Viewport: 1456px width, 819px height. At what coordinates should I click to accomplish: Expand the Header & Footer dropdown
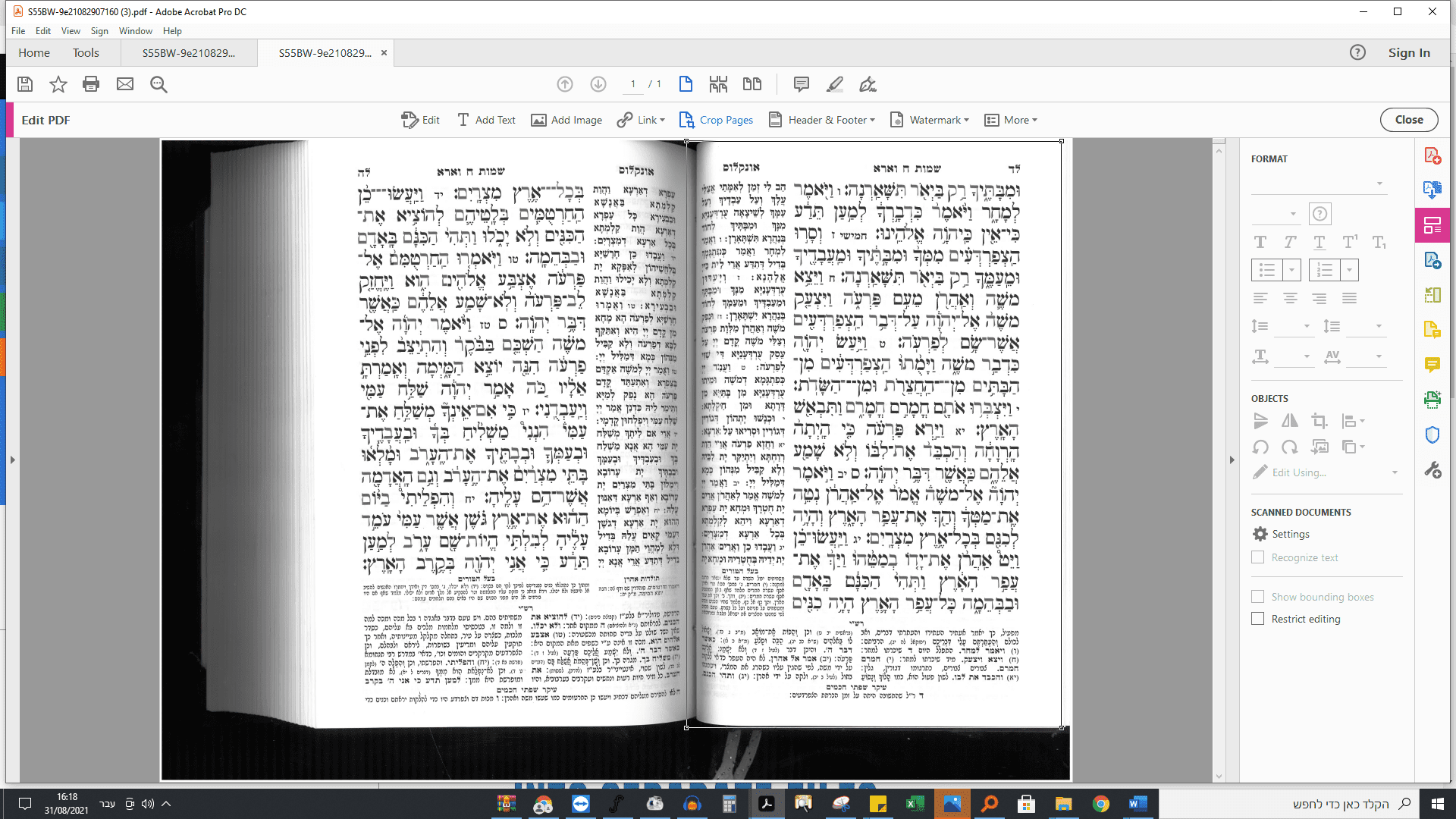(x=822, y=120)
